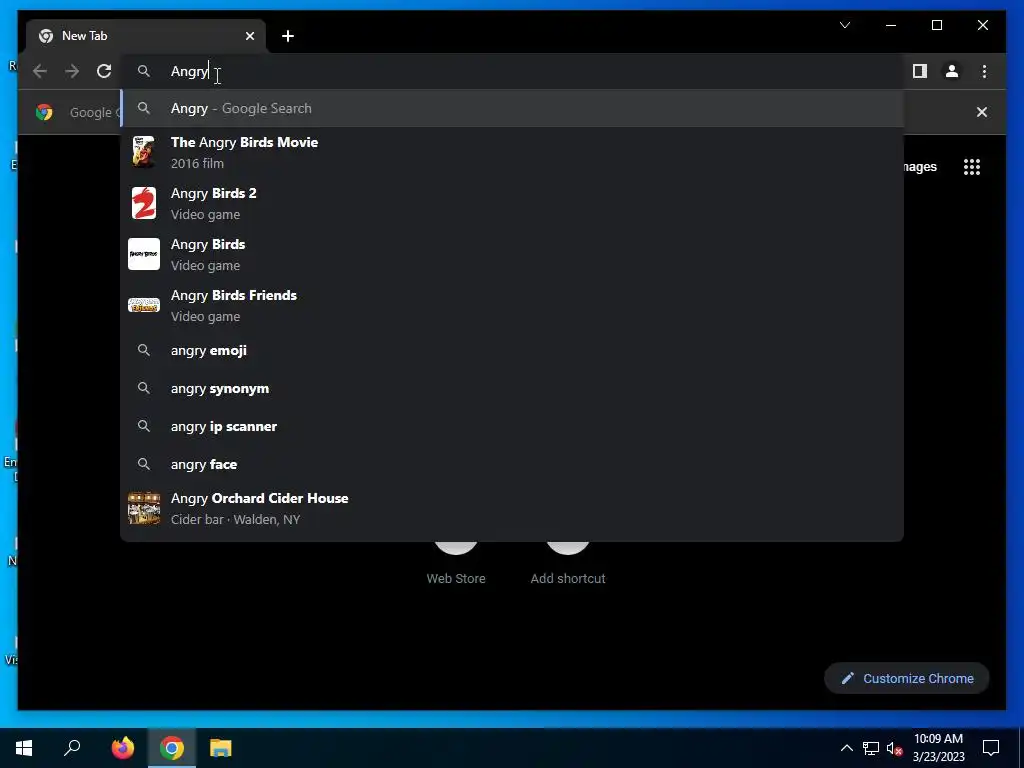Show hidden system tray icons

pos(846,748)
